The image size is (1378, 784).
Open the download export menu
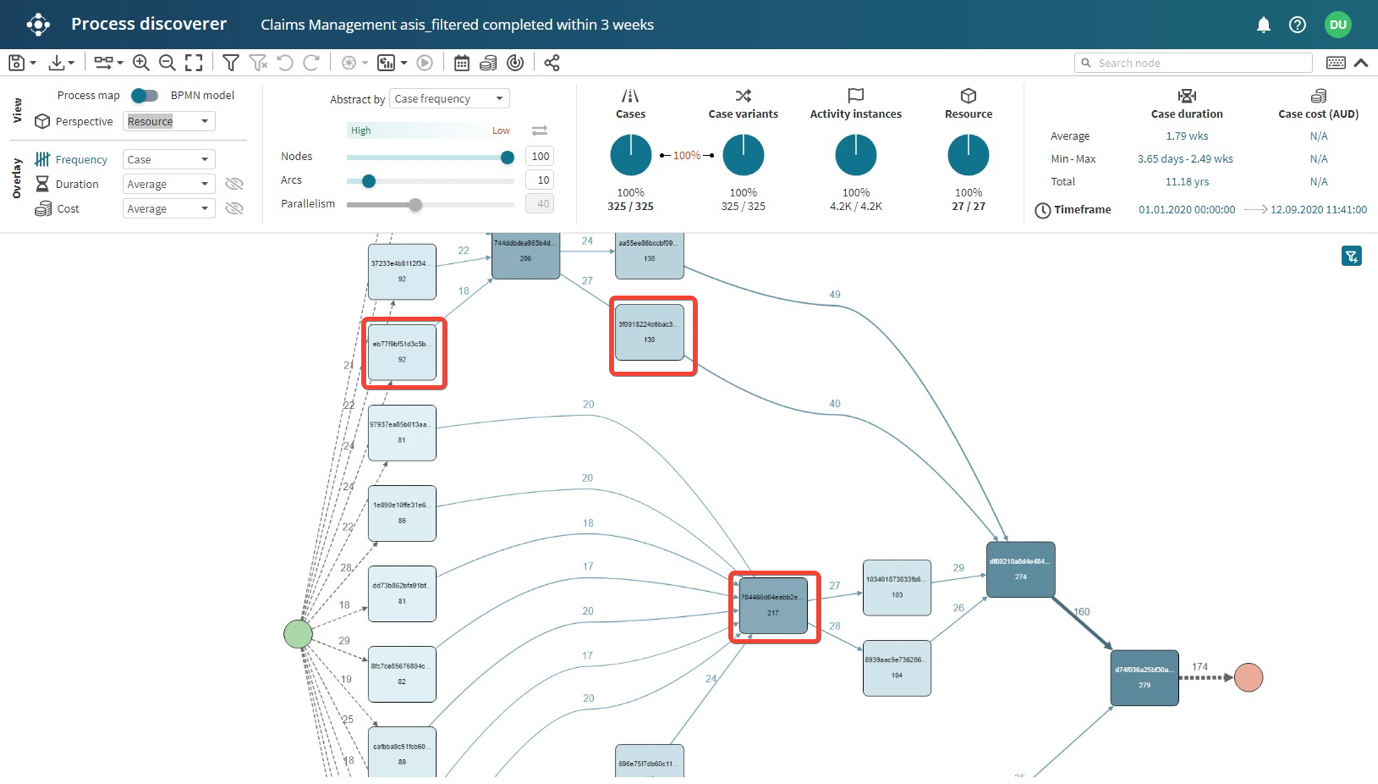pyautogui.click(x=61, y=63)
